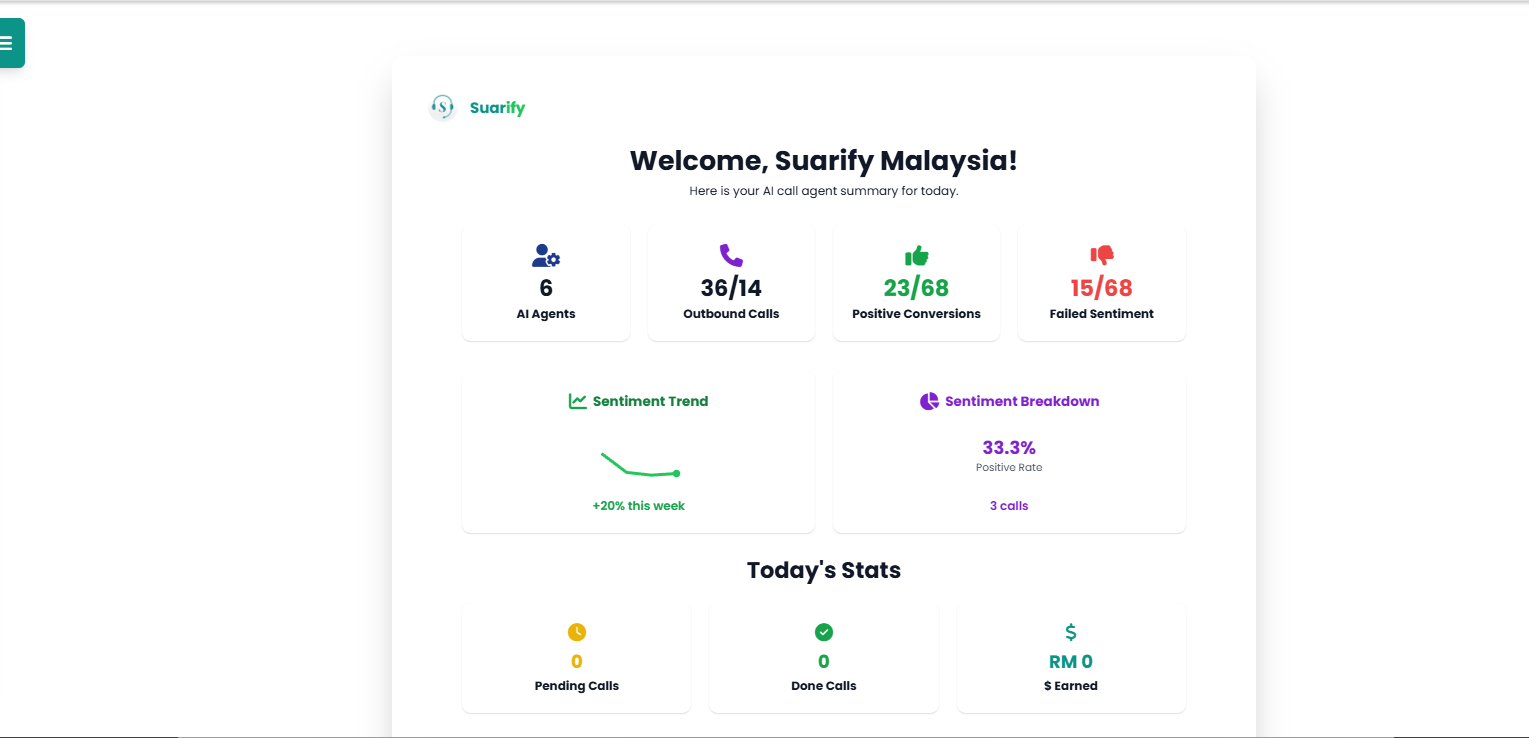
Task: Click the +20% this week label
Action: coord(638,506)
